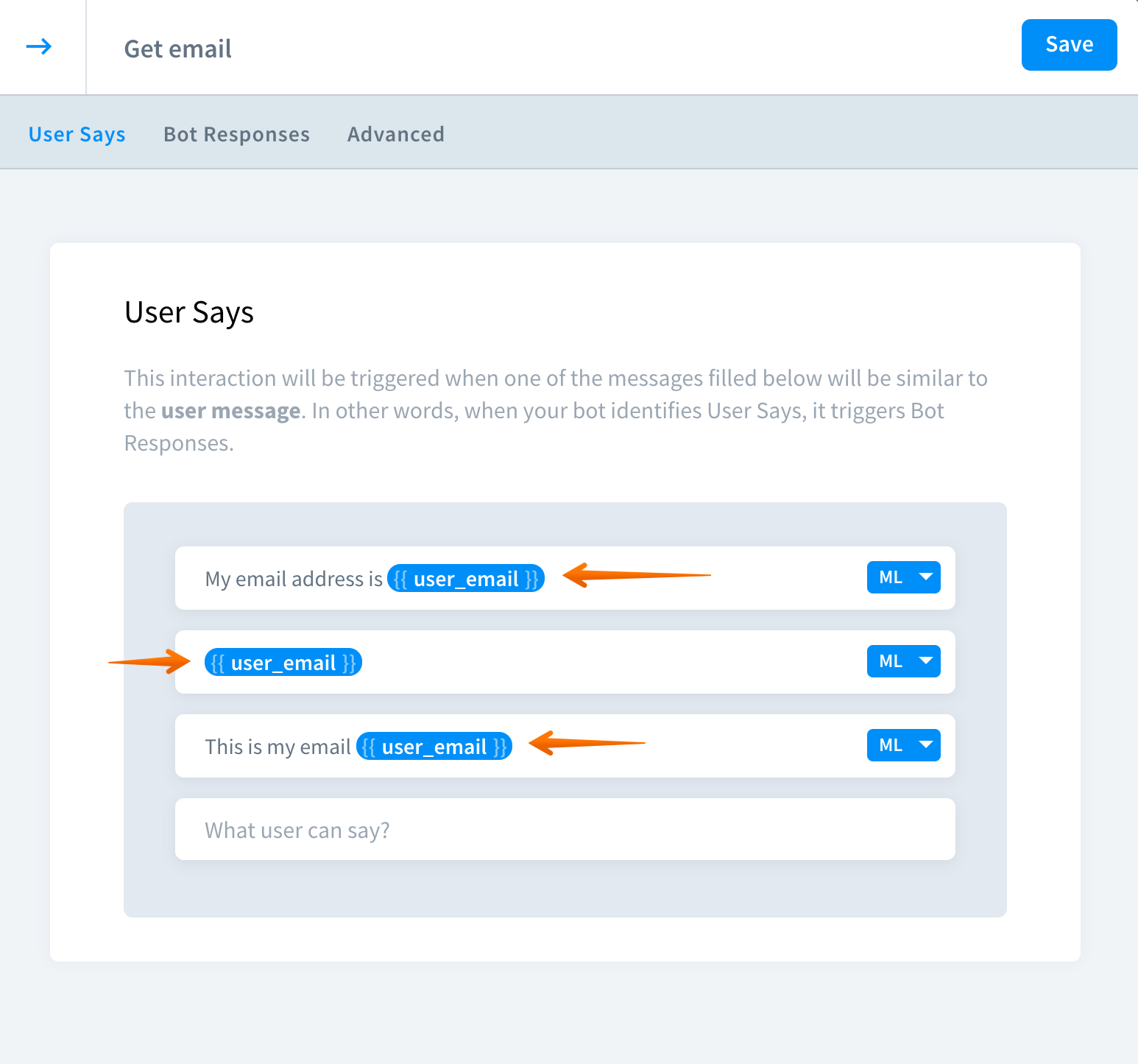Click the "My email address is" phrase text
Image resolution: width=1138 pixels, height=1064 pixels.
coord(293,579)
